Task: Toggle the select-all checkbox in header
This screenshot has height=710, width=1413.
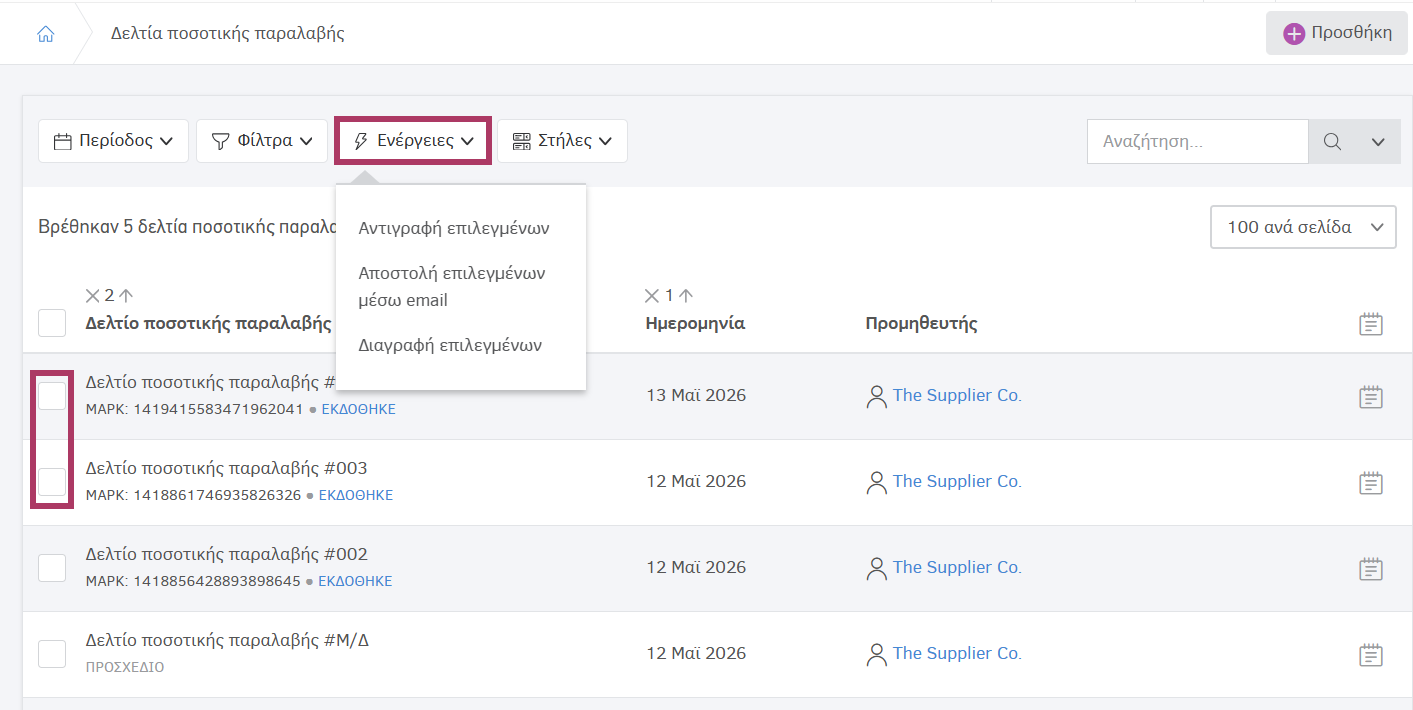Action: point(52,323)
